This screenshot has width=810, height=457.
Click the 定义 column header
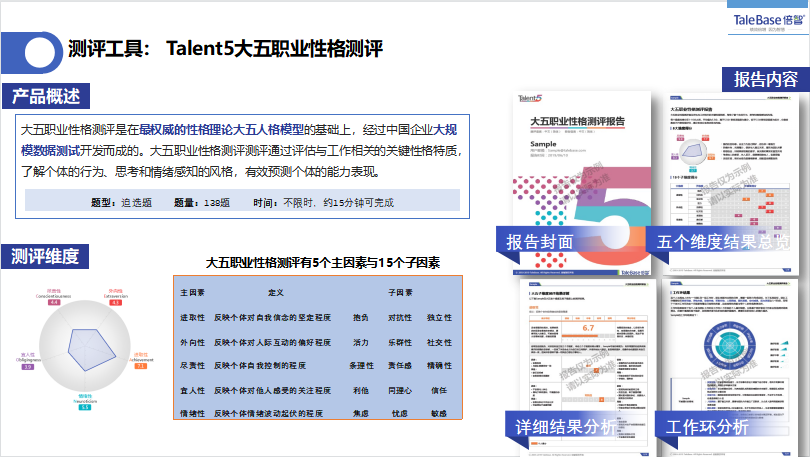click(276, 292)
